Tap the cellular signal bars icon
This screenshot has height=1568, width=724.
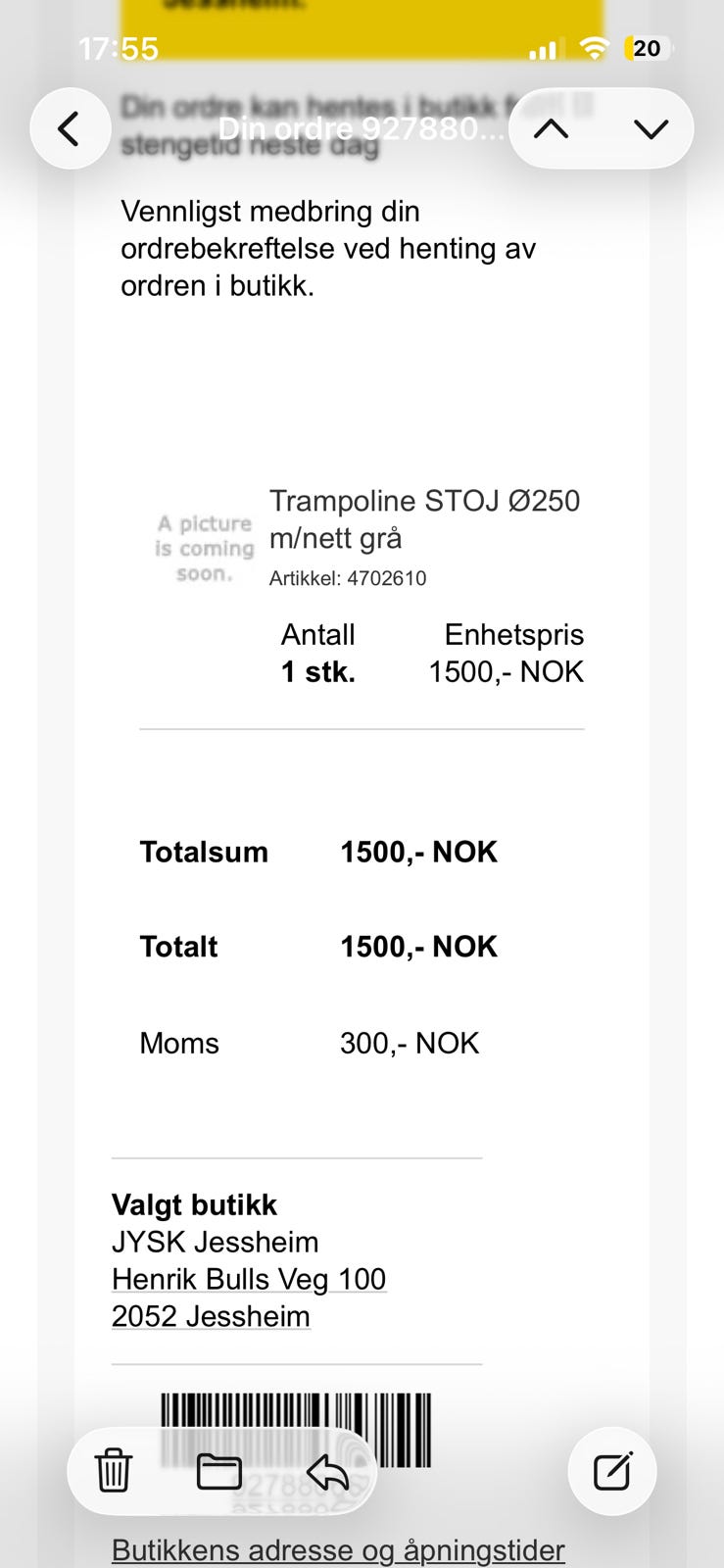pos(543,49)
